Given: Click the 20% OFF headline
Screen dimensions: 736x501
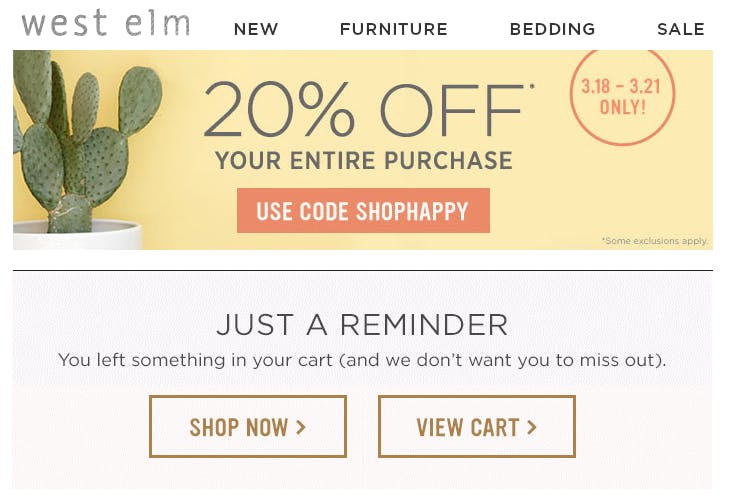Looking at the screenshot, I should point(364,110).
